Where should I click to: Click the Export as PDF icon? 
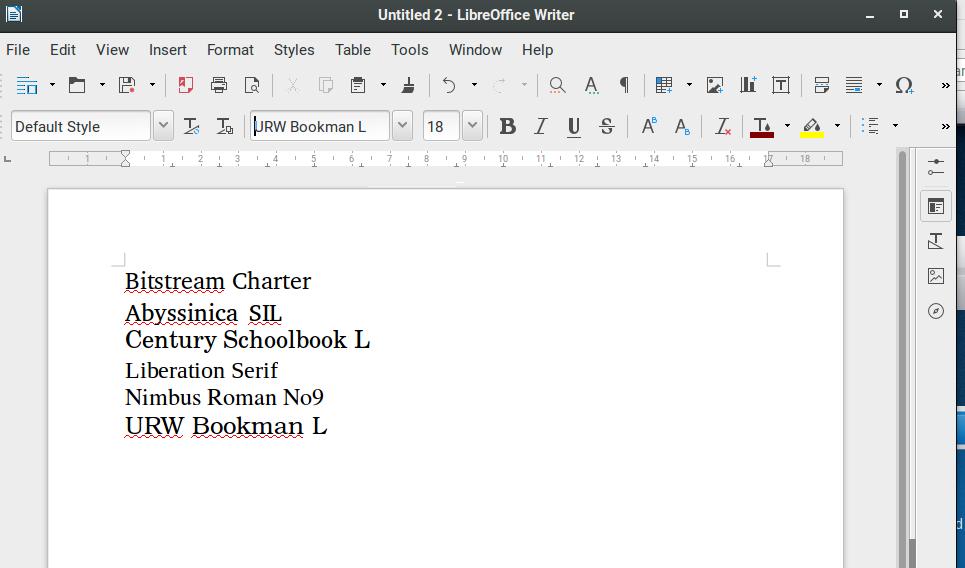(185, 85)
